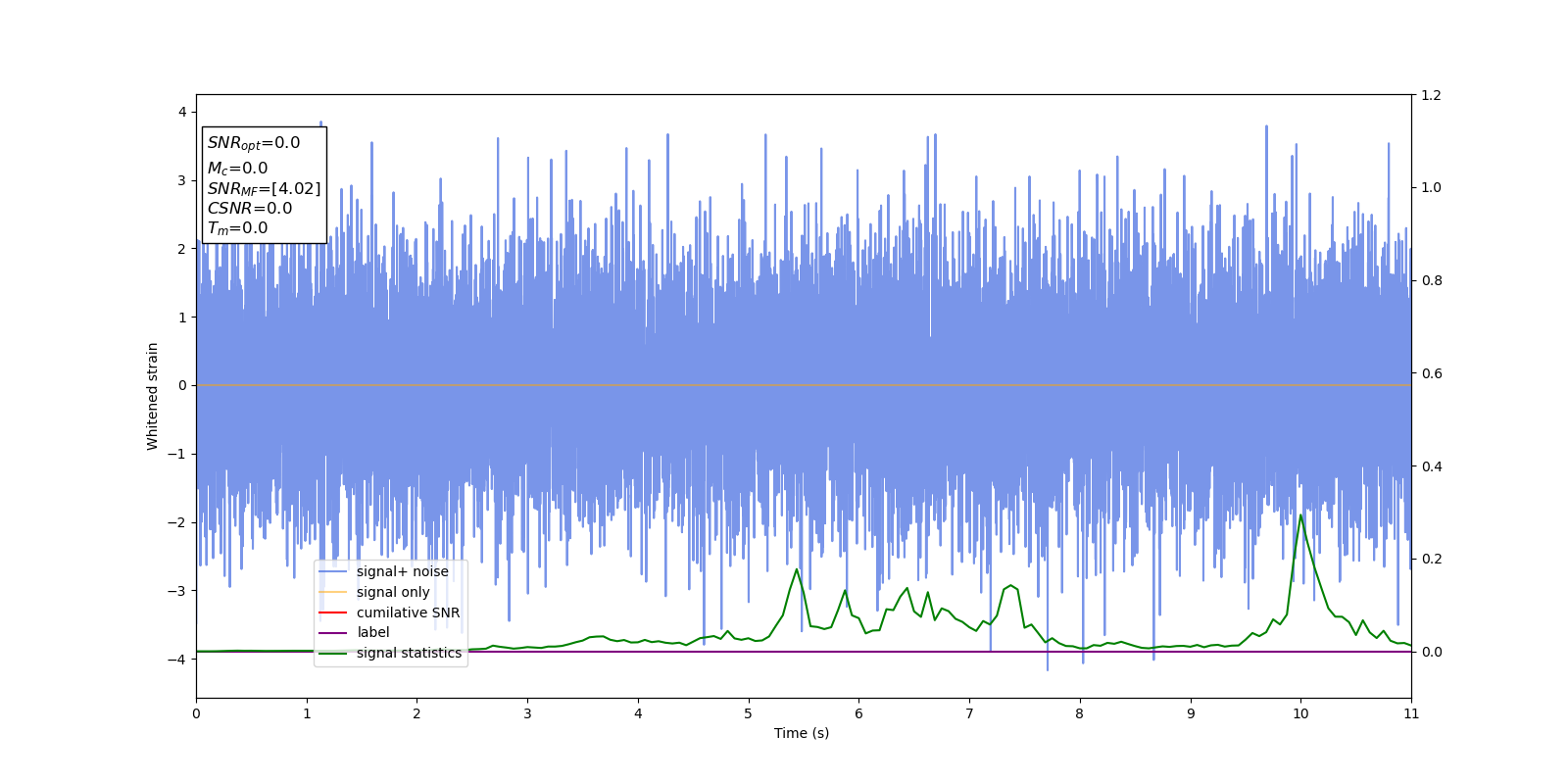This screenshot has height=784, width=1568.
Task: Click the right y-axis tick label 1.2
Action: [1432, 95]
